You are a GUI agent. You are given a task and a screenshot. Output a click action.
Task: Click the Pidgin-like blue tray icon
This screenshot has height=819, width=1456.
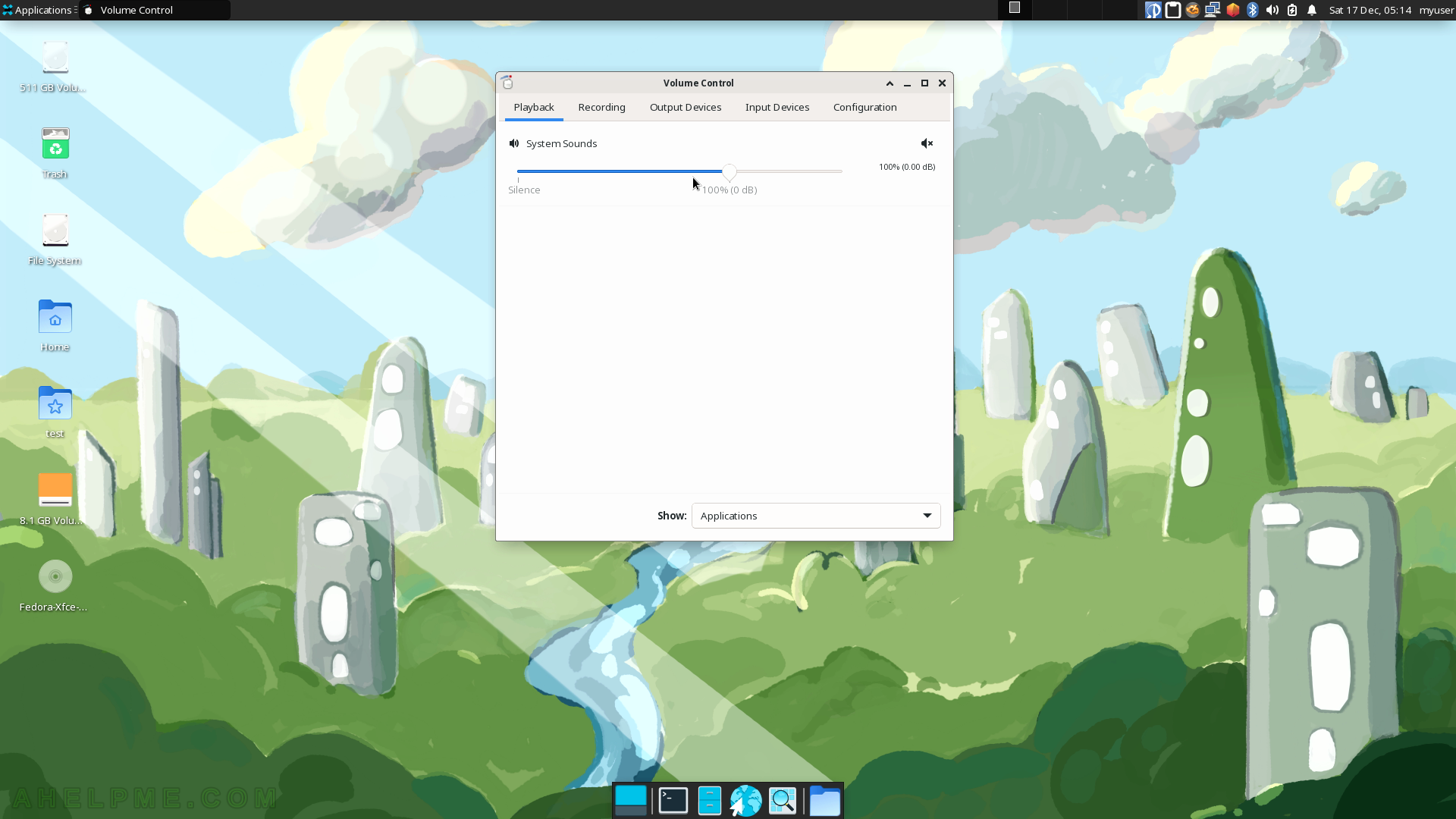coord(1153,10)
